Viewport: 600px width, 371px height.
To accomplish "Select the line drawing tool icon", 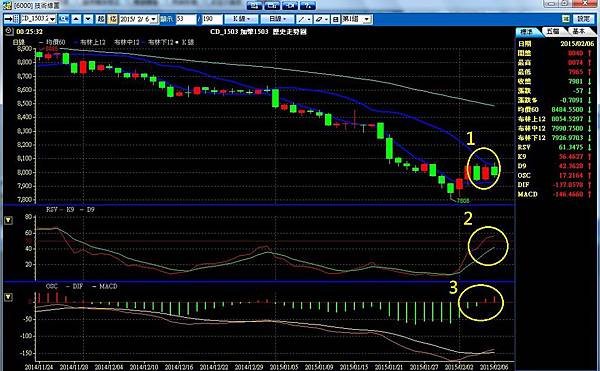I will coord(302,19).
